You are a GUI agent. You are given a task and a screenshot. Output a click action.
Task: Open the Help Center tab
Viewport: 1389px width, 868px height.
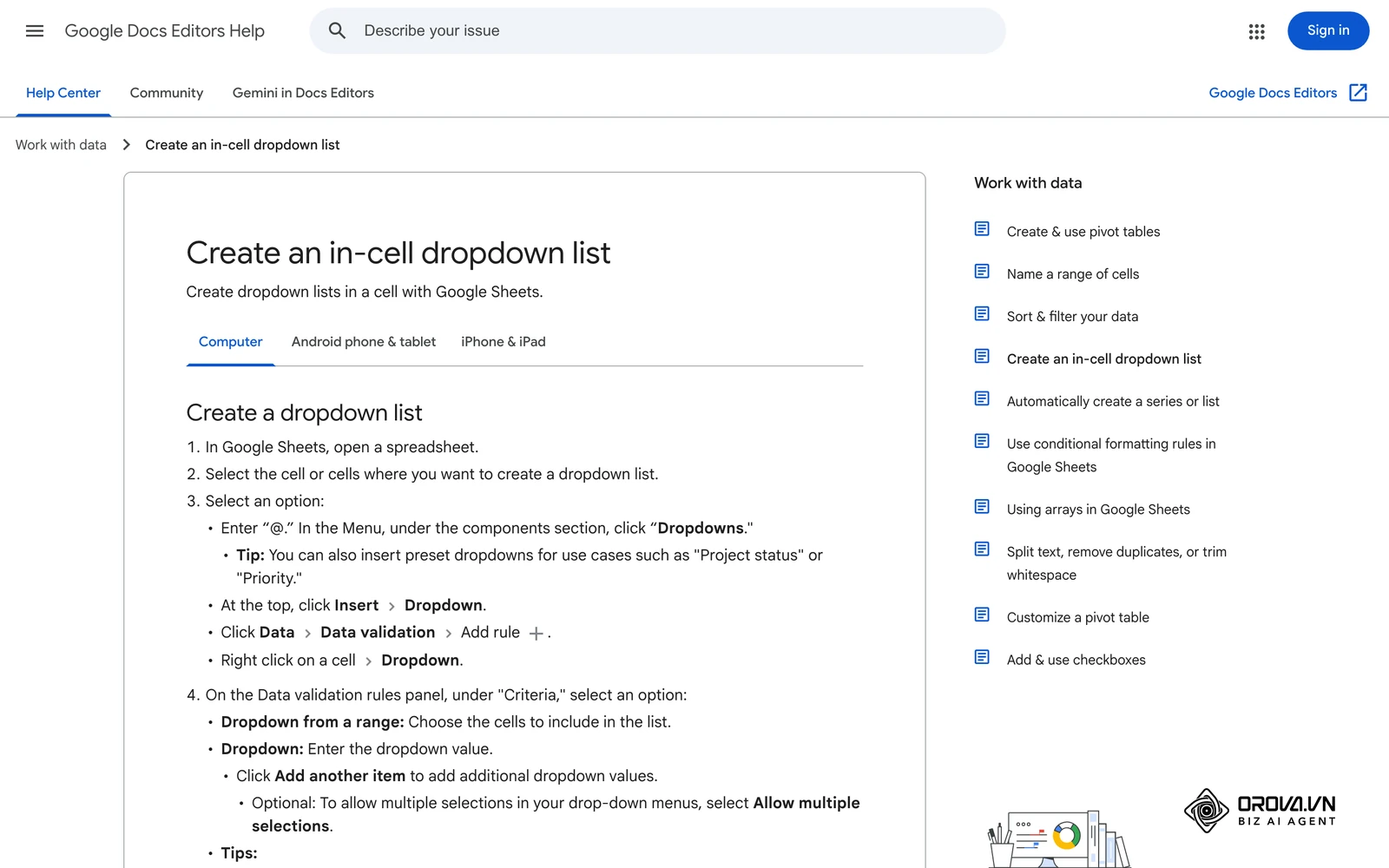(63, 93)
